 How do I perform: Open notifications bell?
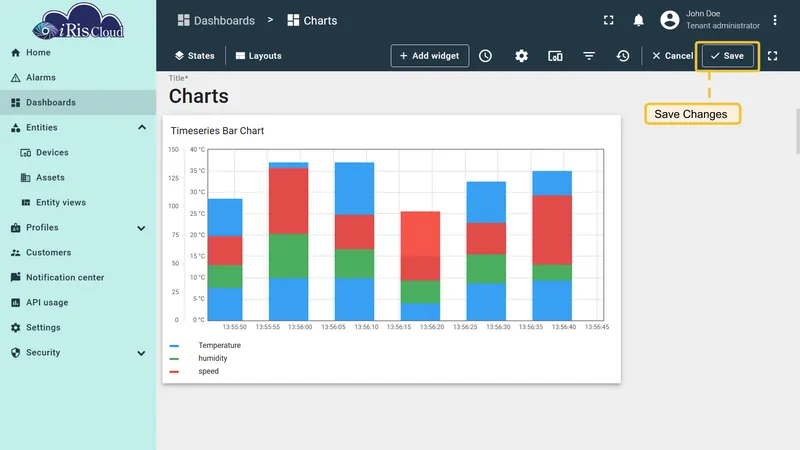pos(638,20)
